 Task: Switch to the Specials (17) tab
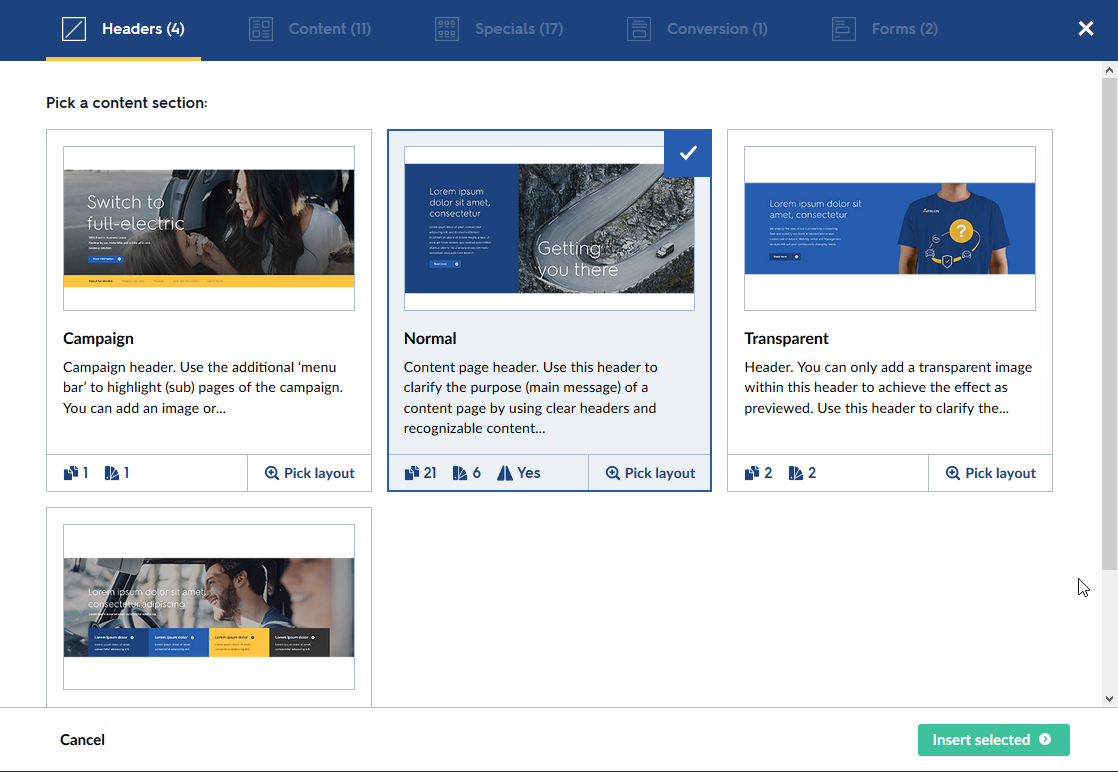click(499, 29)
